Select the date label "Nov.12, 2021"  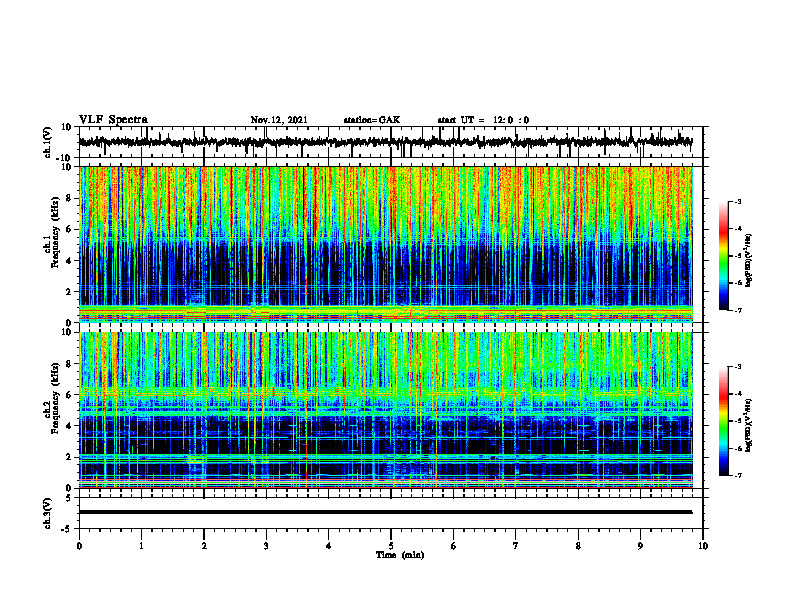(279, 120)
